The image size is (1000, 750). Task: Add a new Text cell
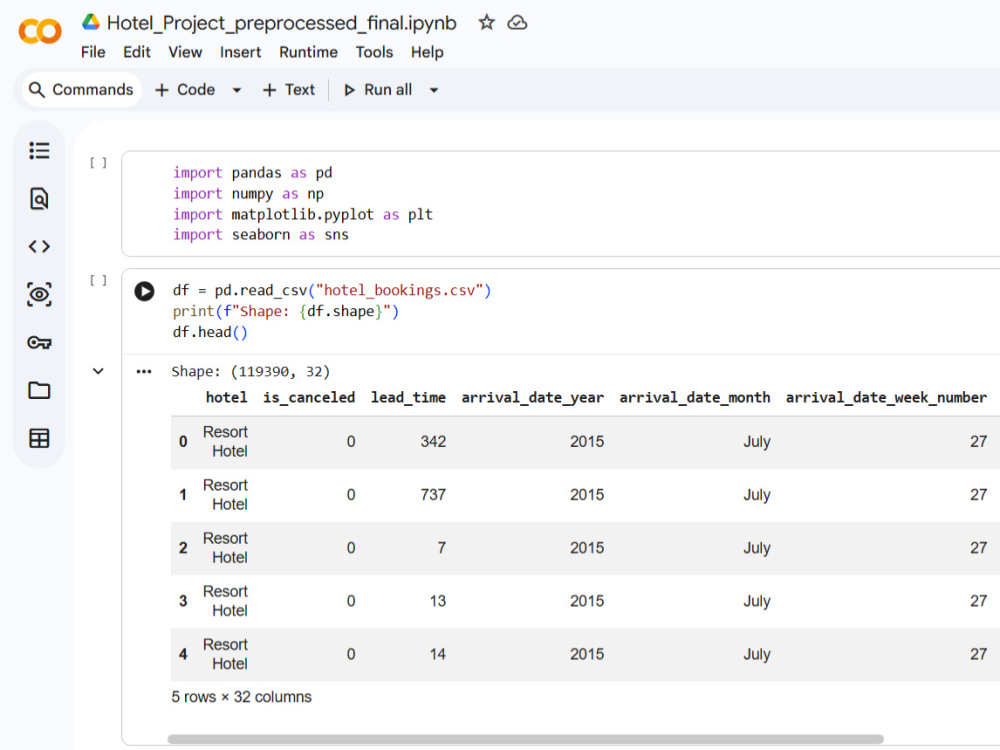[x=289, y=90]
